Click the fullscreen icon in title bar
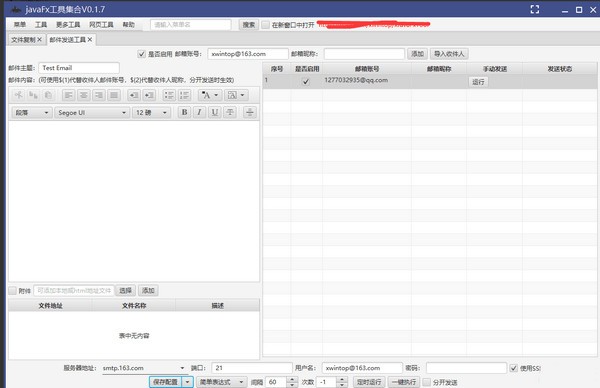This screenshot has height=388, width=600. click(x=535, y=10)
